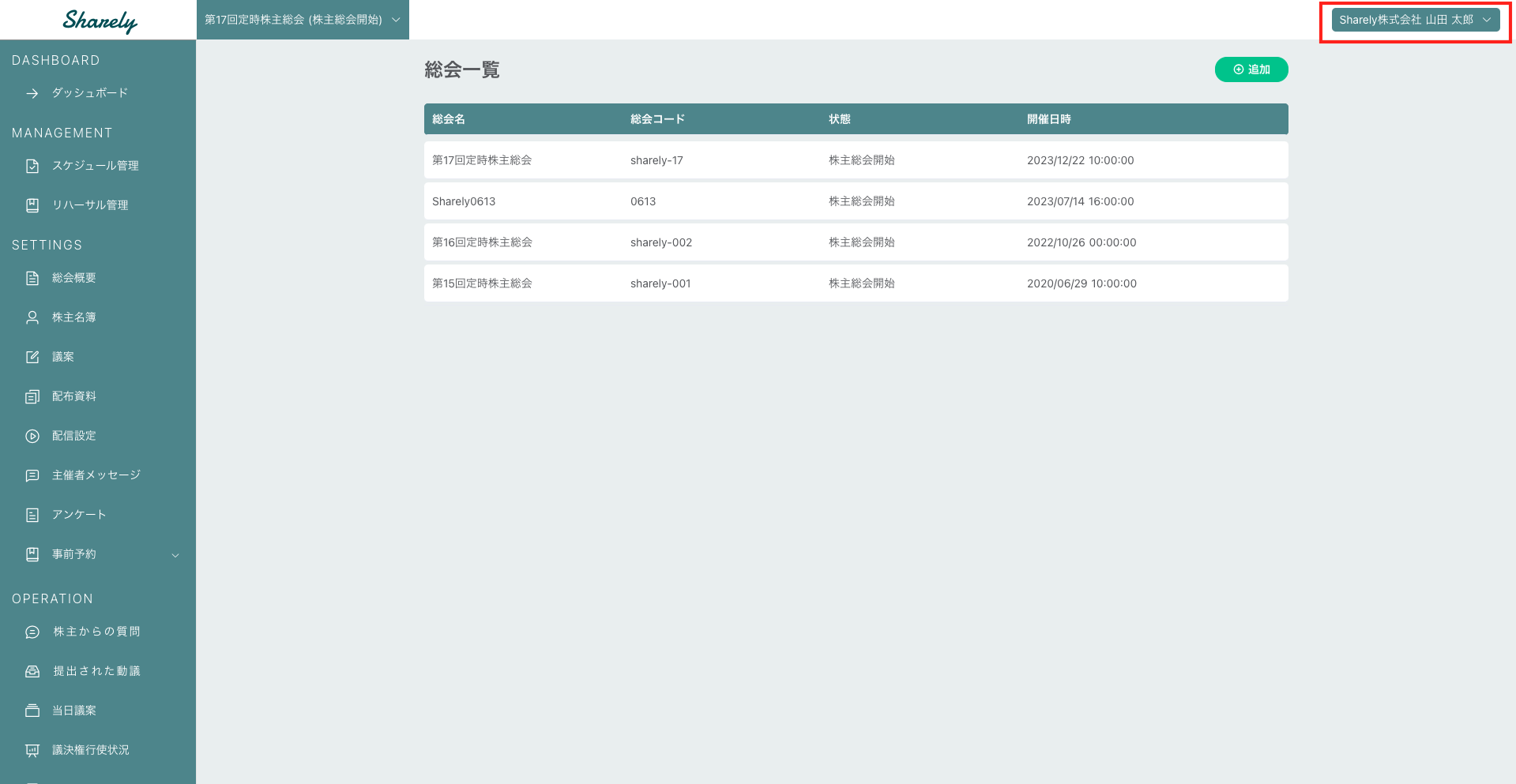Click the Sharely logo

coord(100,21)
